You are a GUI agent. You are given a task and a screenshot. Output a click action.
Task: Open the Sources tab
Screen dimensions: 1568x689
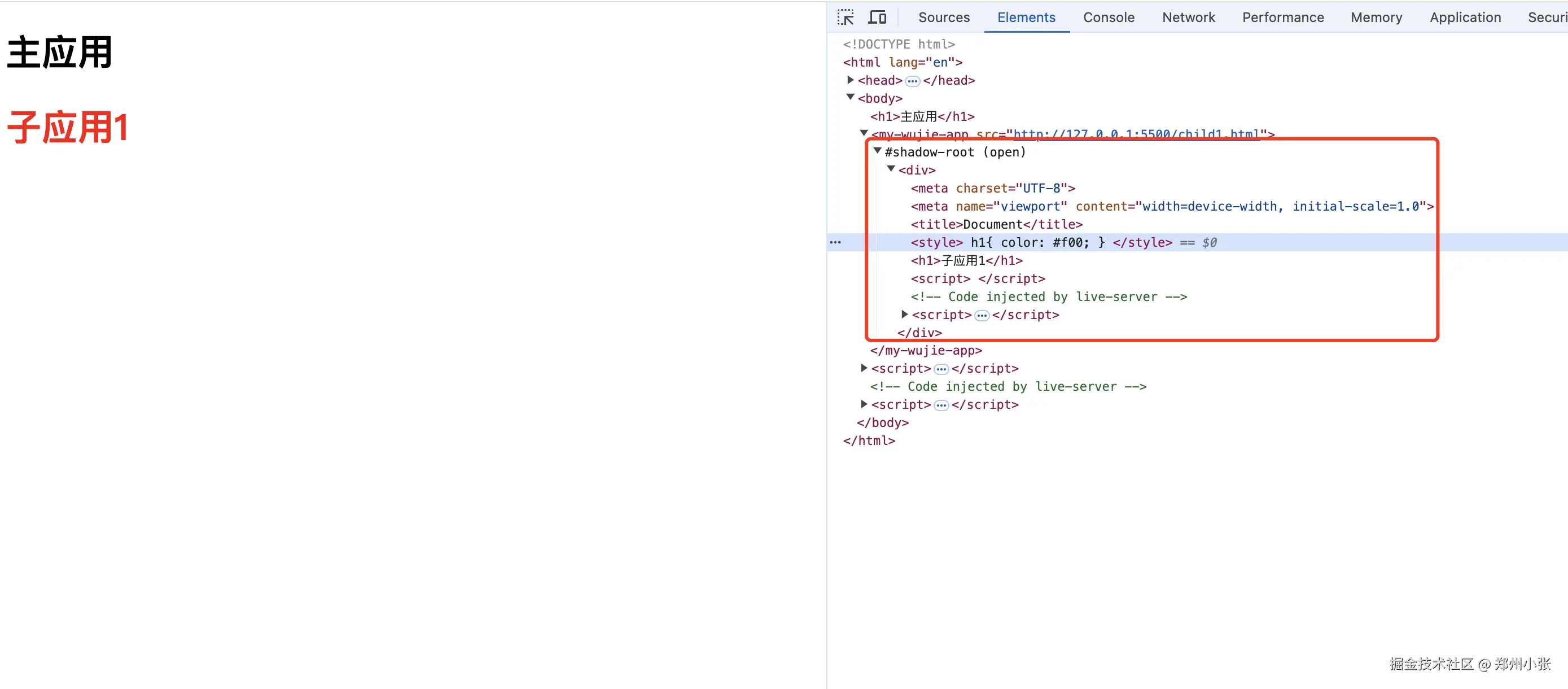tap(944, 17)
